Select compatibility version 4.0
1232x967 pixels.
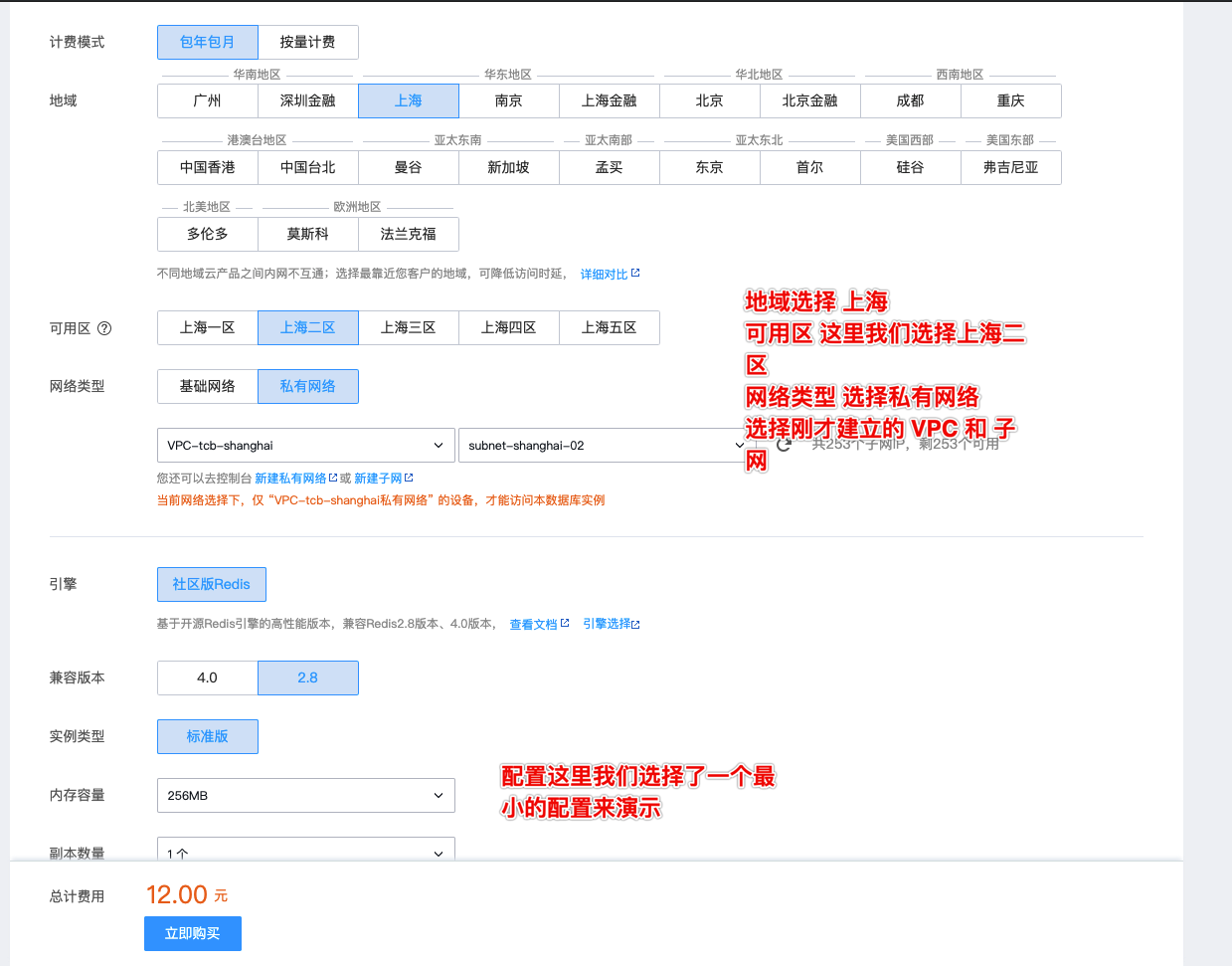click(207, 677)
